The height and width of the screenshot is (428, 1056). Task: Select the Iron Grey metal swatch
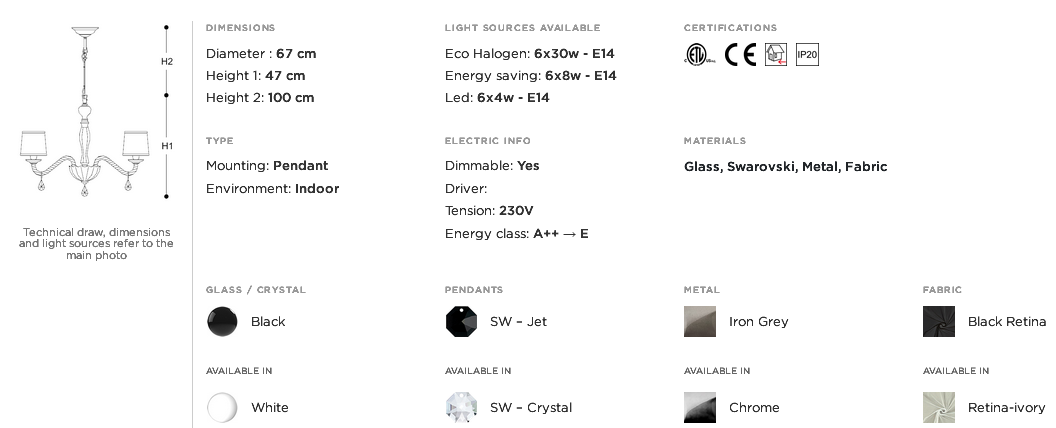coord(700,322)
